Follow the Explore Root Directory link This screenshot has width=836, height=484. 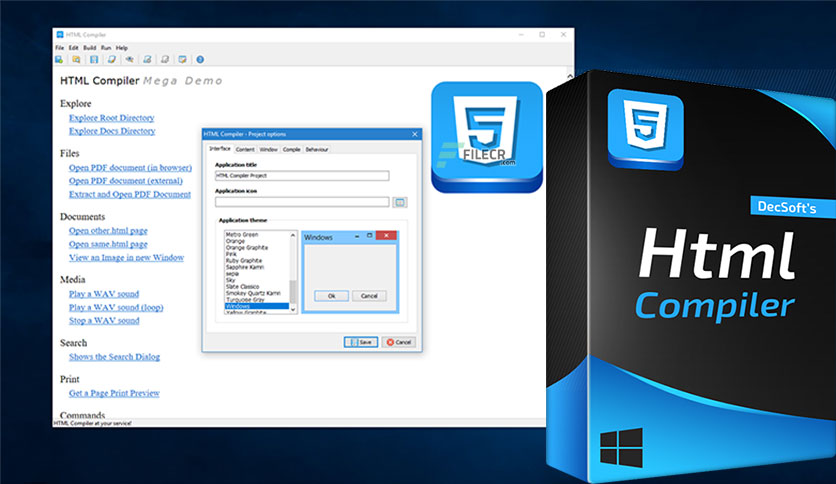point(111,117)
